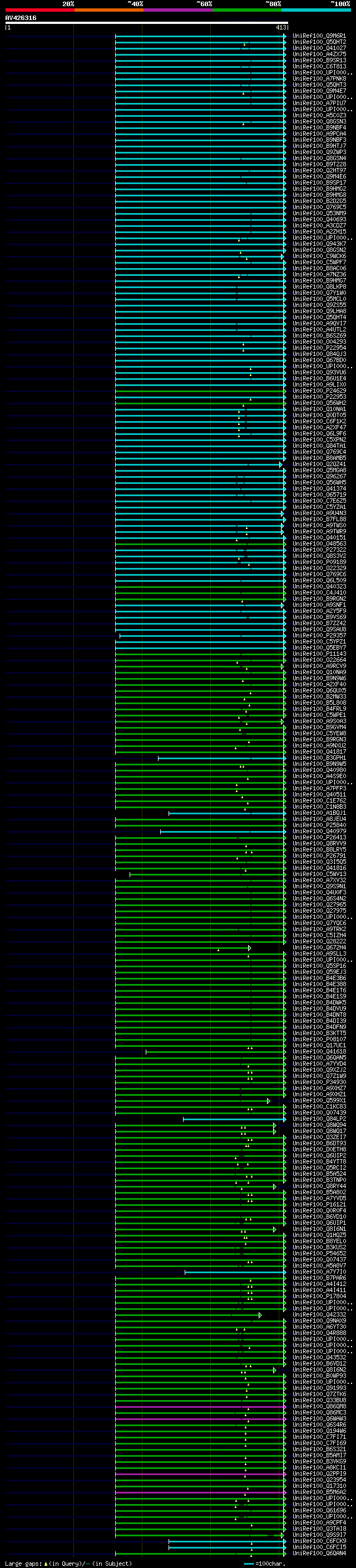Select label UniRef100_A7PNK8
This screenshot has height=1568, width=356.
pyautogui.click(x=319, y=78)
